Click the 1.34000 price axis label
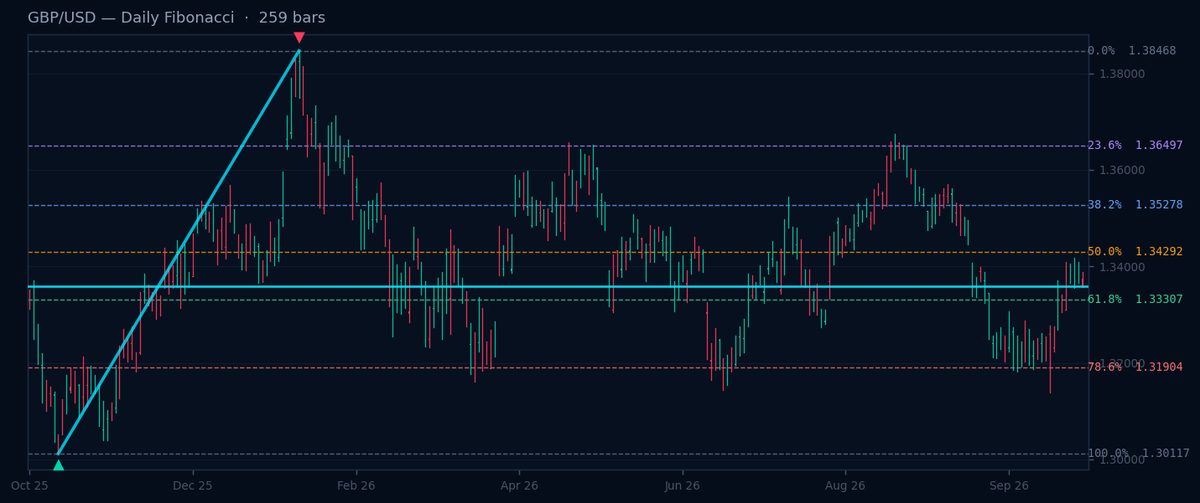This screenshot has width=1200, height=503. point(1122,267)
